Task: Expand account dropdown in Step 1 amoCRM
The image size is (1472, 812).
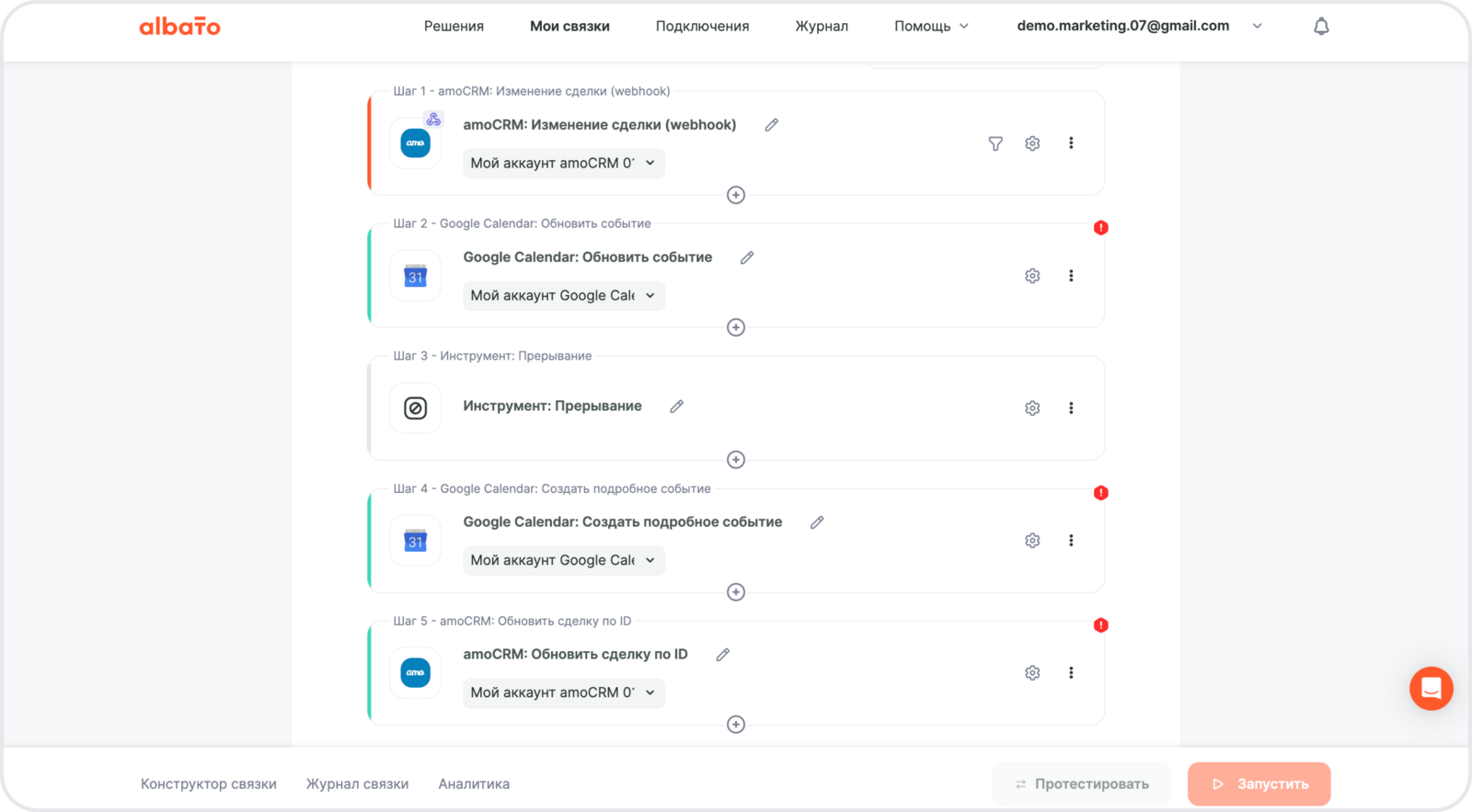Action: point(563,164)
